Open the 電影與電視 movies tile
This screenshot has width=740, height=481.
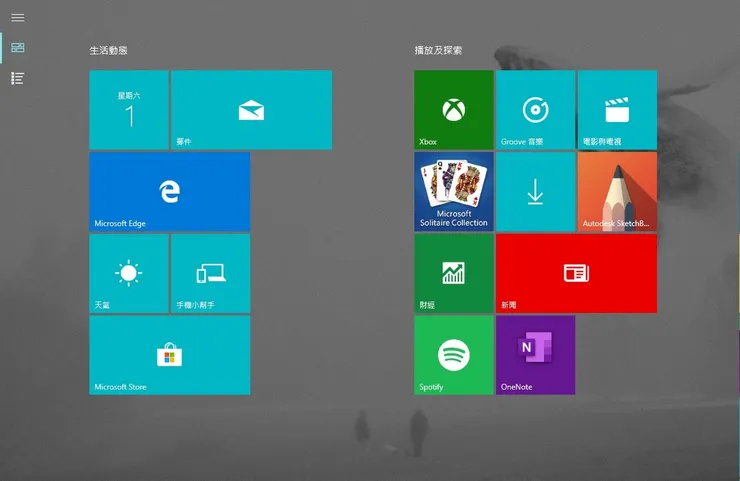click(617, 110)
